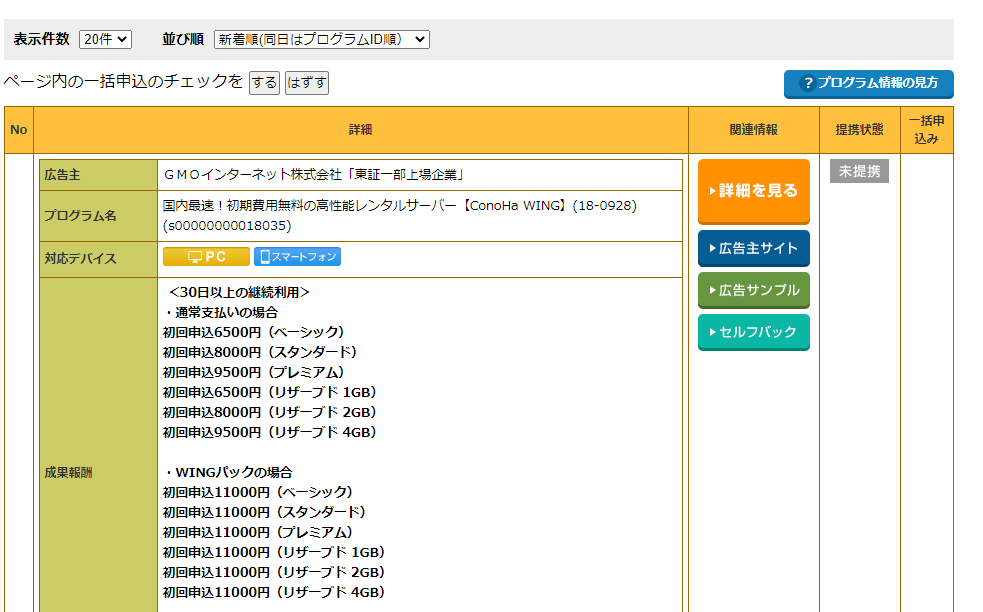Click the No column header

pos(19,130)
